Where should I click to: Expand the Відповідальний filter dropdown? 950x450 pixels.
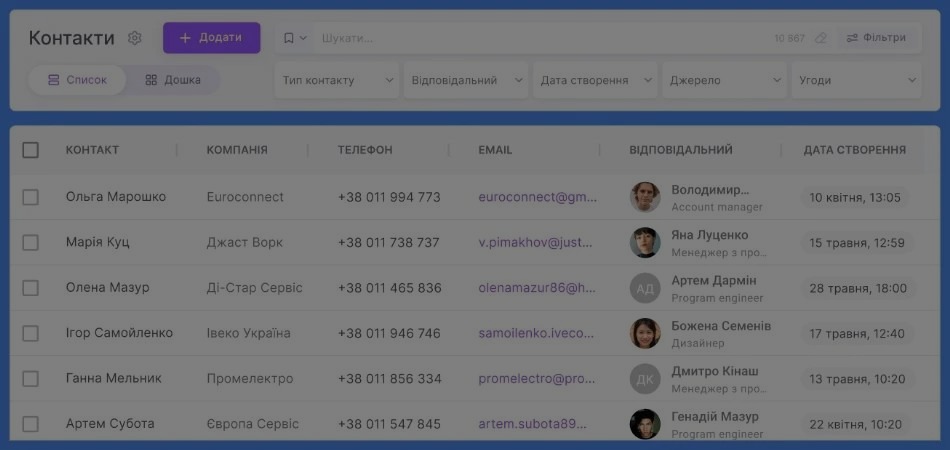tap(466, 80)
